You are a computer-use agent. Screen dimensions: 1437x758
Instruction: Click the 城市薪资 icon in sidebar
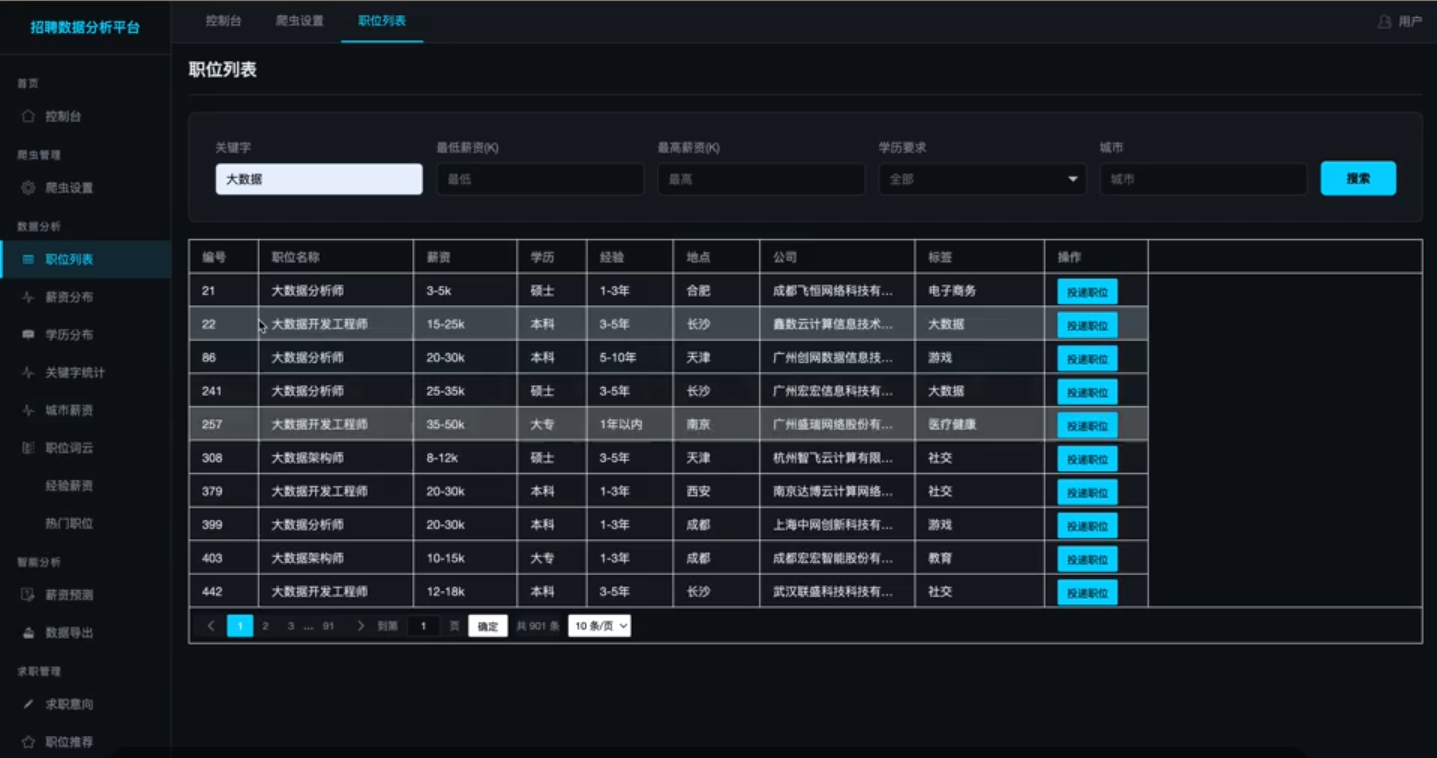[x=28, y=410]
